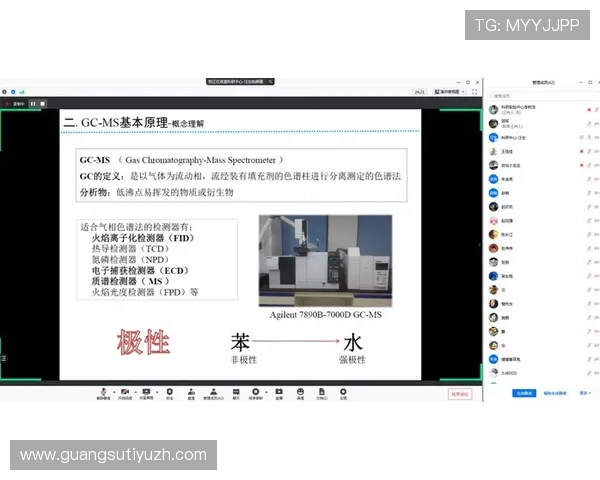Click the blue Mute All button
Viewport: 600px width, 480px height.
click(x=524, y=393)
